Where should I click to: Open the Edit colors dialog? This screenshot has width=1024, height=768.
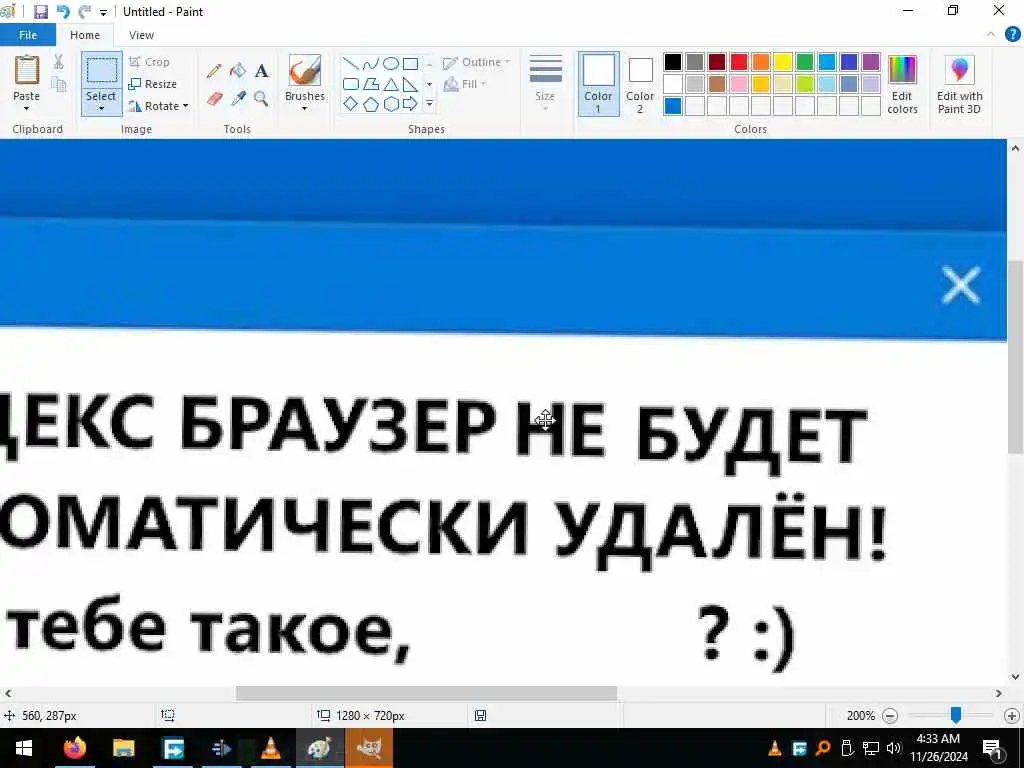coord(903,85)
